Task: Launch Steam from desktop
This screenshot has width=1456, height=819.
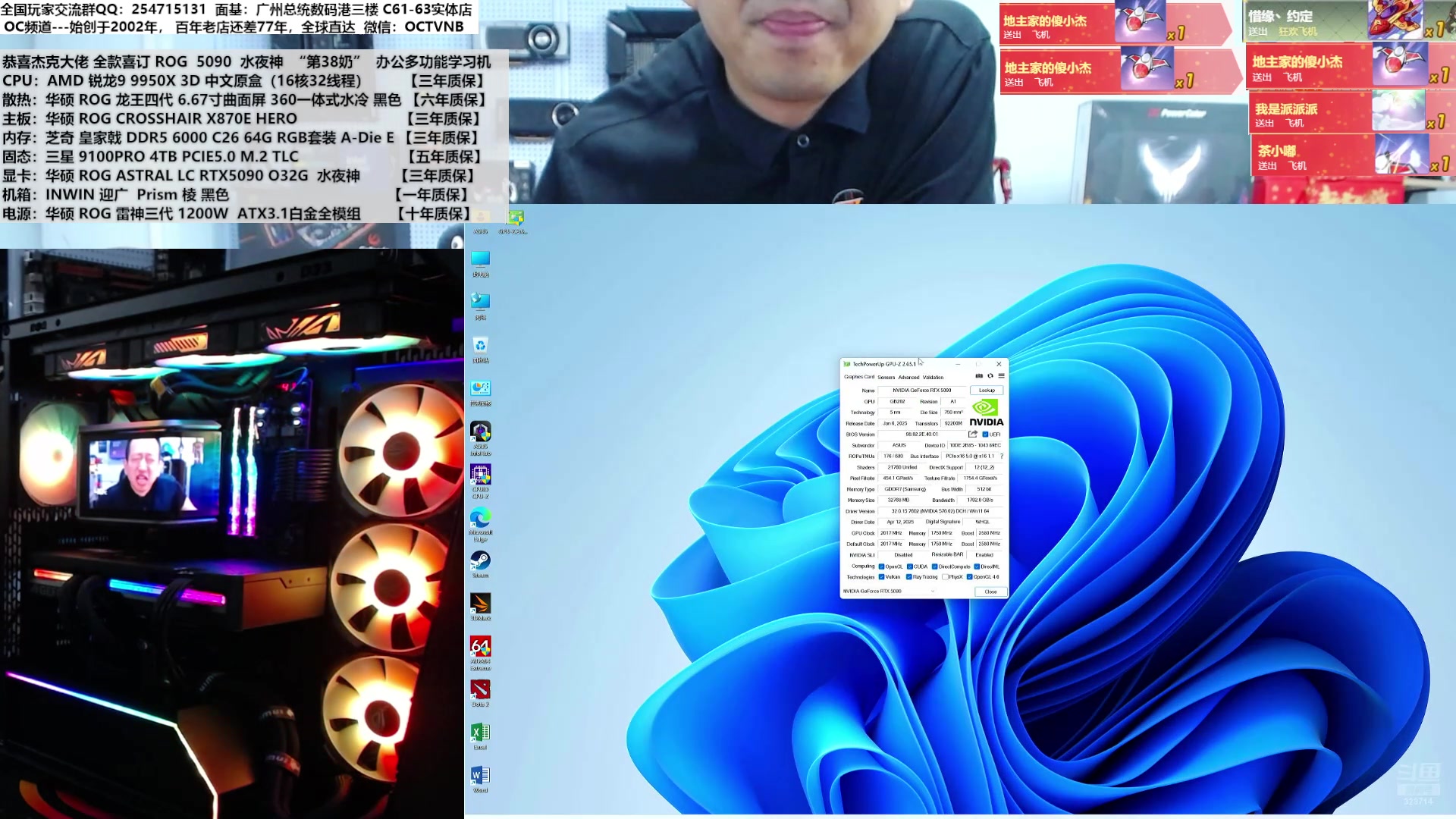Action: [480, 564]
